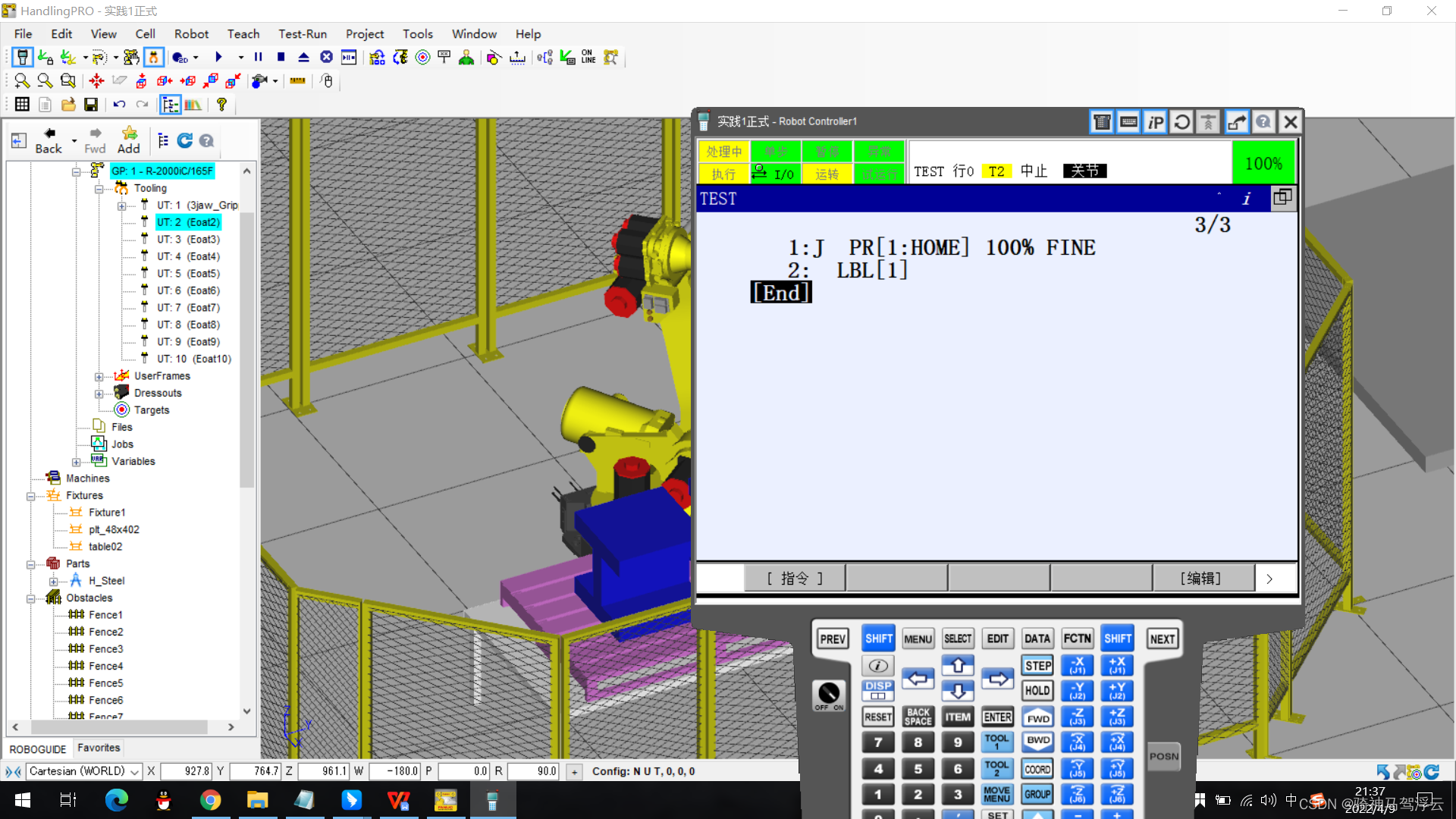Click the Targets bullseye toolbar icon
The image size is (1456, 819).
(x=422, y=58)
